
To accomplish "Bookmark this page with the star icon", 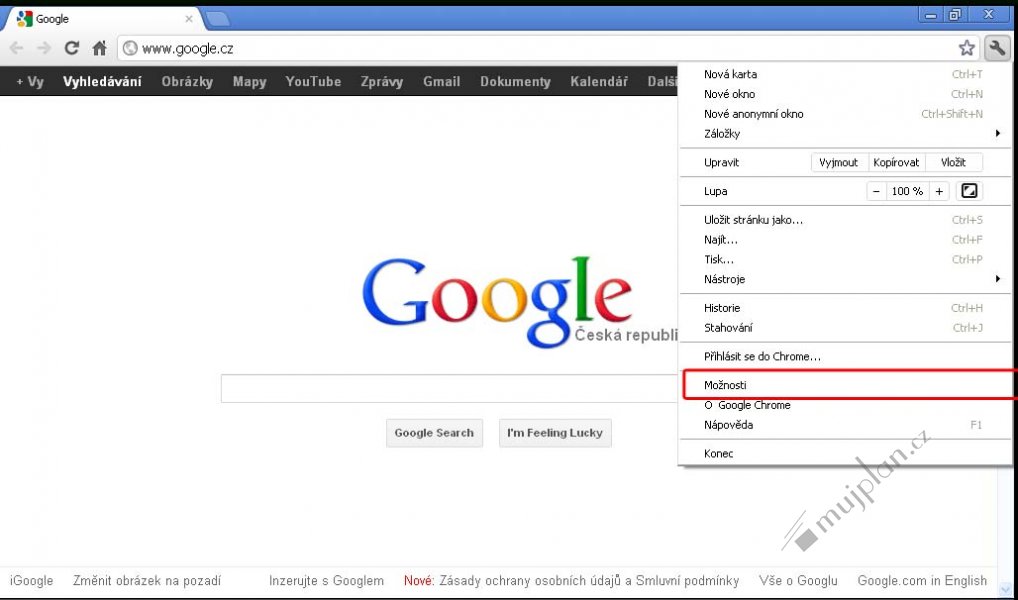I will point(967,48).
